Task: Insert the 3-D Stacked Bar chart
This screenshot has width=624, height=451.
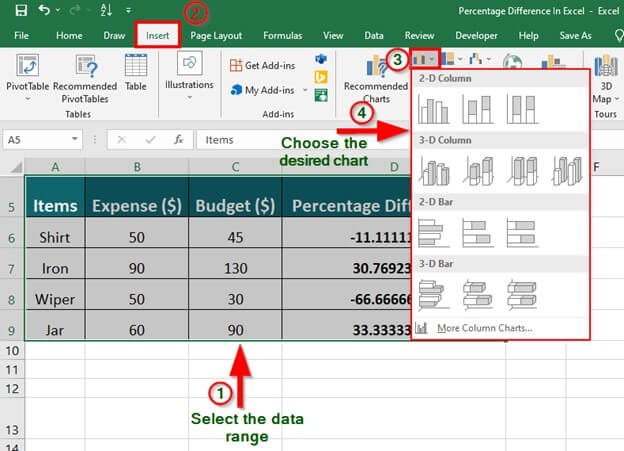Action: (478, 295)
